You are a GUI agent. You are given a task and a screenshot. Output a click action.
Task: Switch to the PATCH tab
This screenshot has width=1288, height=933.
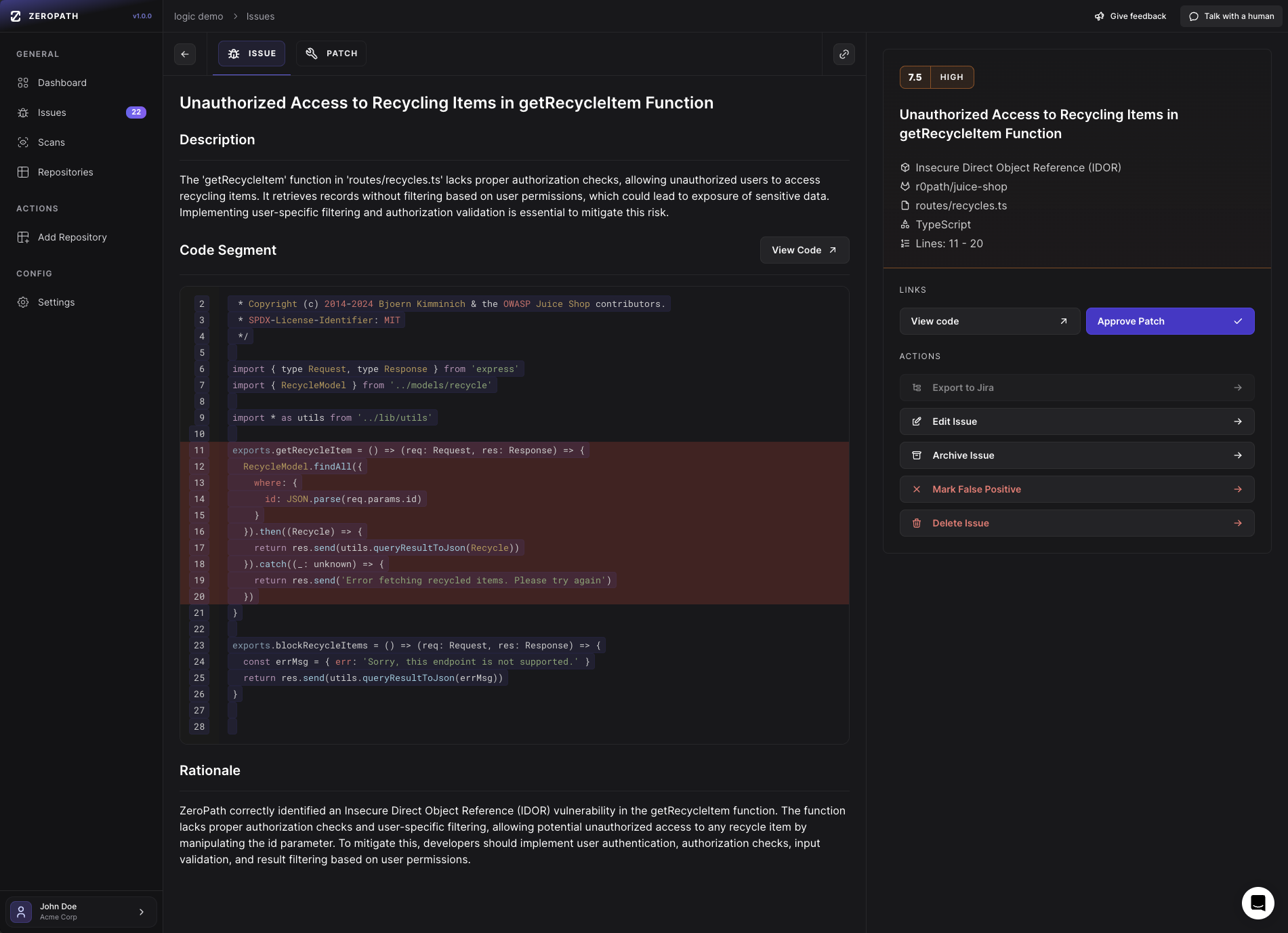pos(331,54)
